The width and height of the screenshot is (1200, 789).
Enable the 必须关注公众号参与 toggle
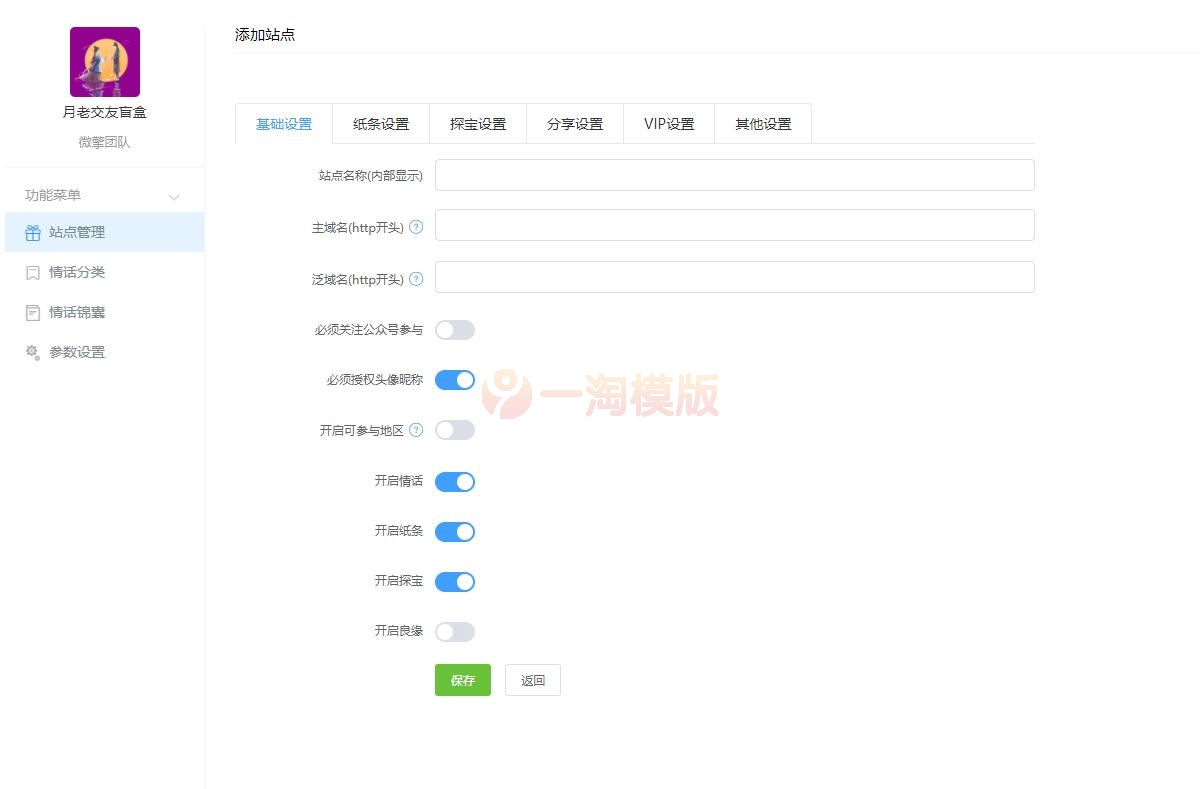pos(455,329)
